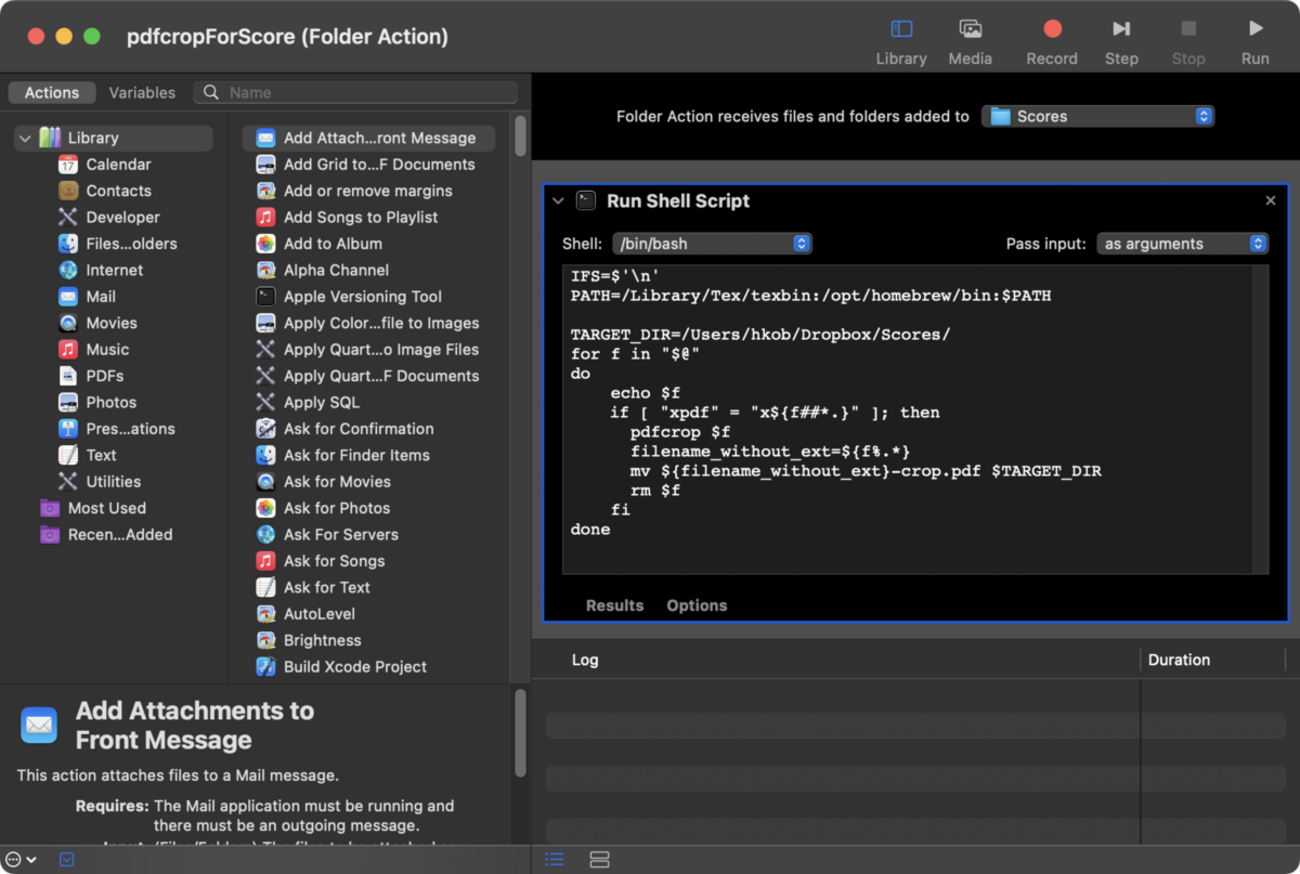Show the action Options
The width and height of the screenshot is (1300, 874).
[697, 605]
